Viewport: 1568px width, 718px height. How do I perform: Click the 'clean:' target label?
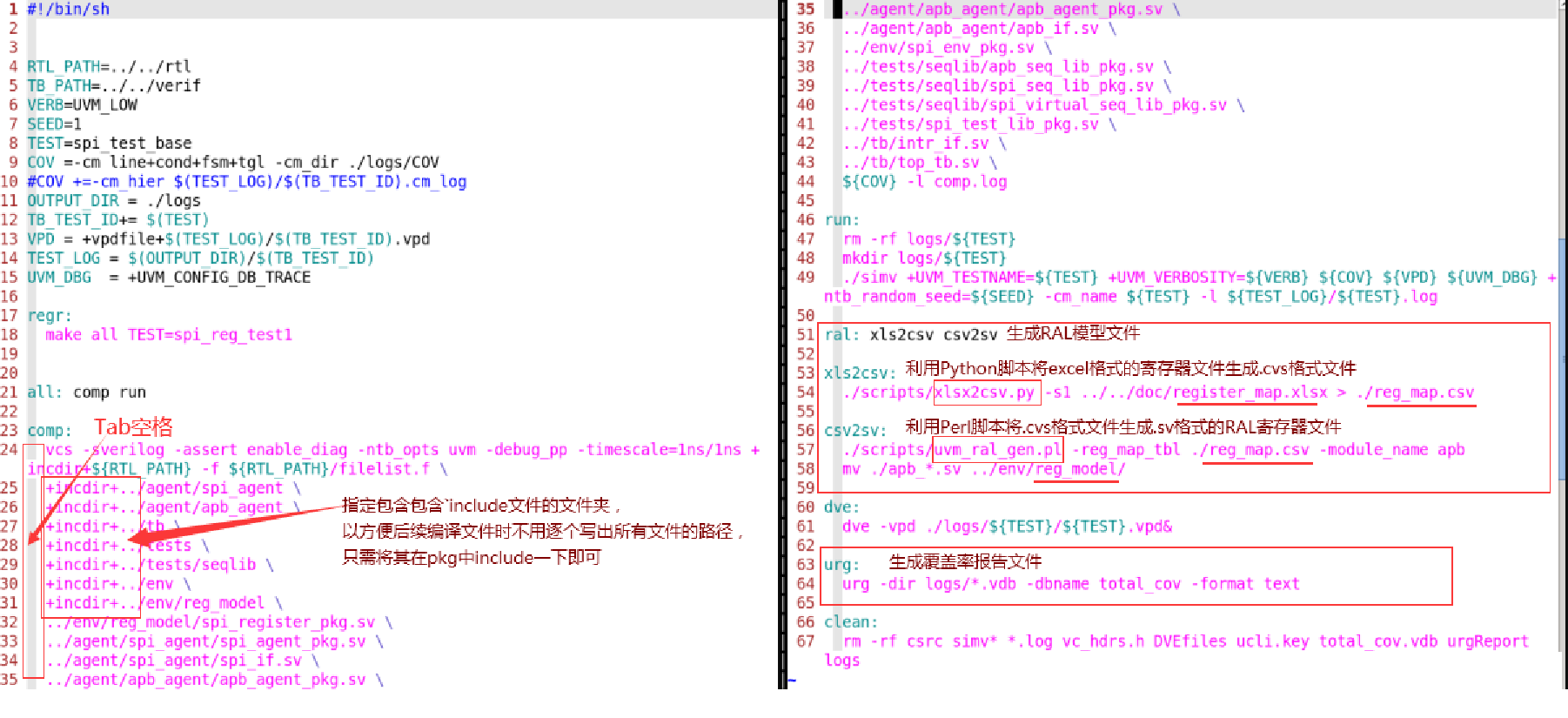point(851,621)
